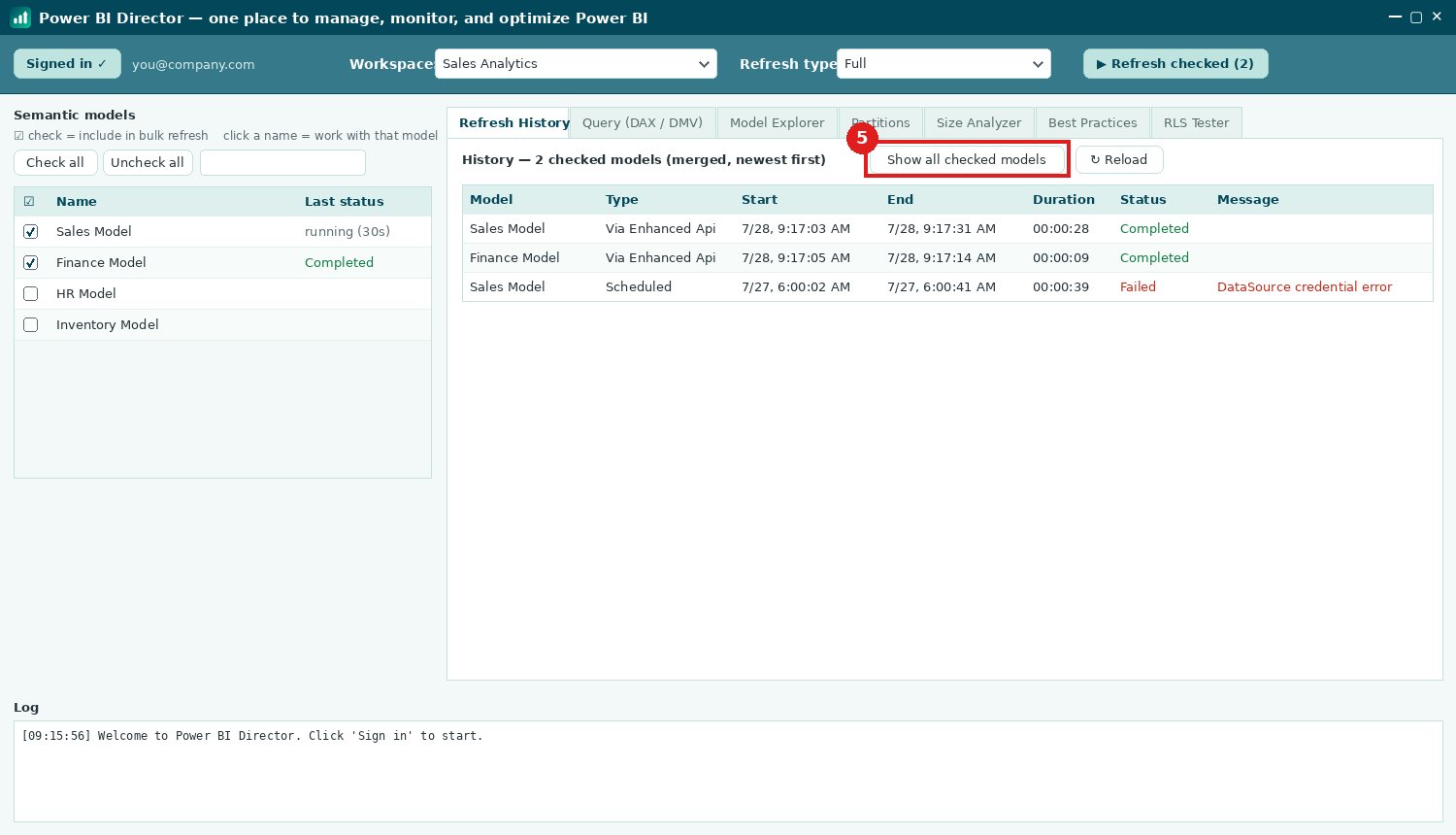Click the Uncheck all button
The height and width of the screenshot is (835, 1456).
click(148, 162)
